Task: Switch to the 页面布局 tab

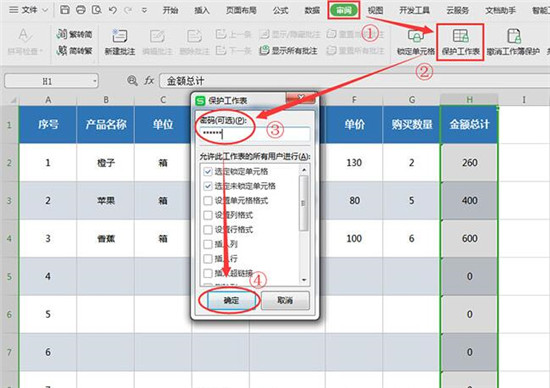Action: coord(241,10)
